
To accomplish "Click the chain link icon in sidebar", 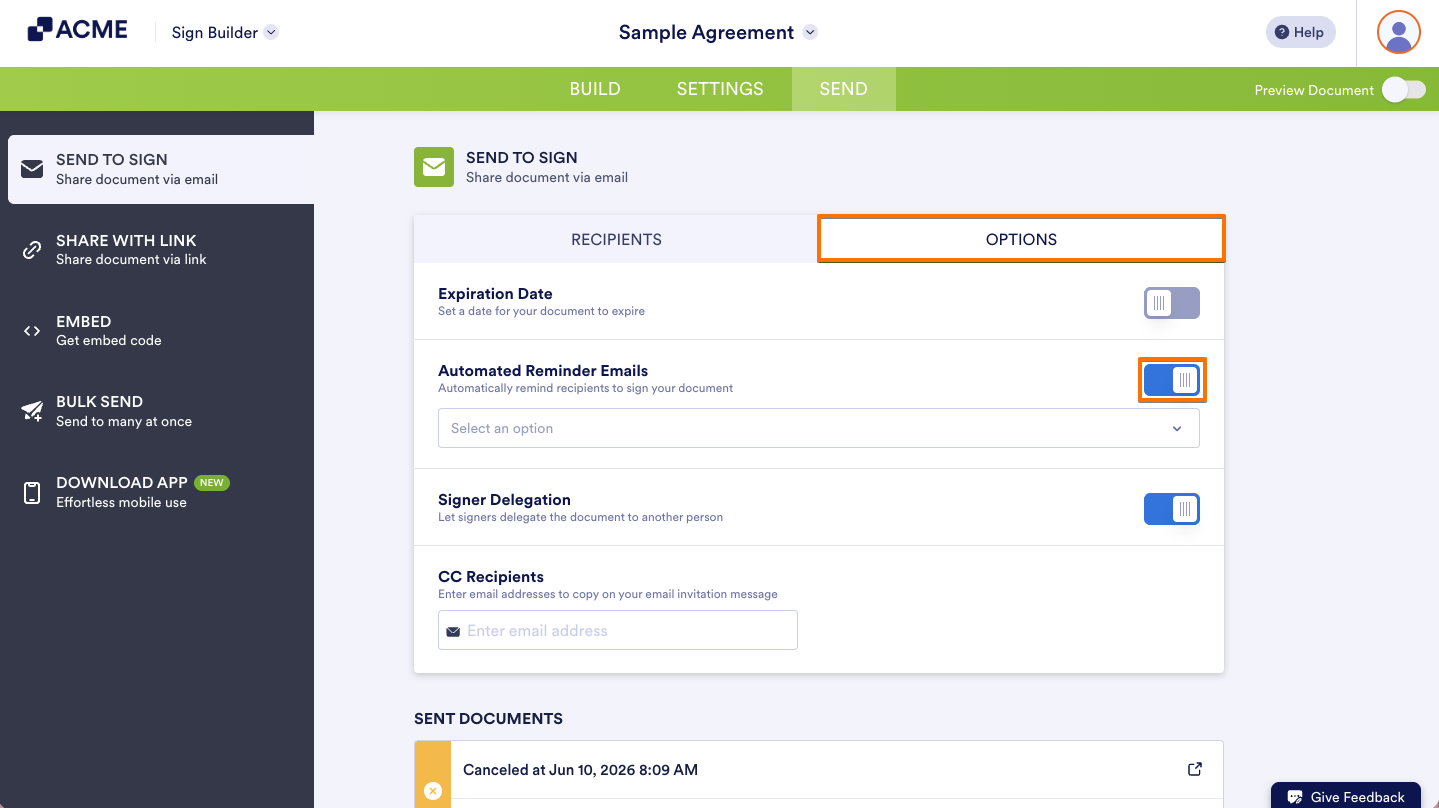I will [x=32, y=250].
